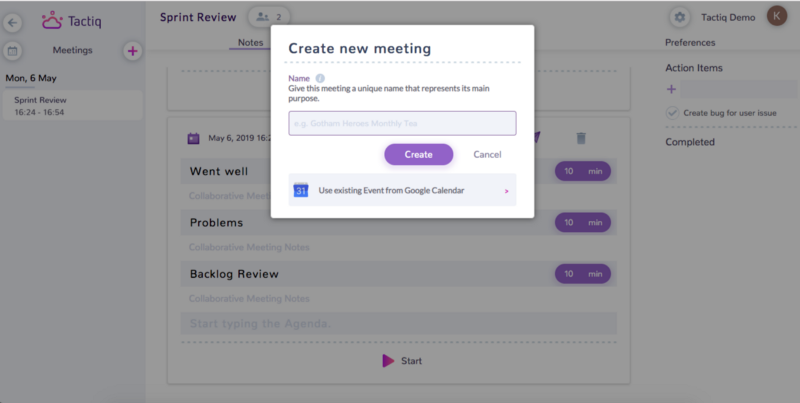The height and width of the screenshot is (403, 800).
Task: Click the purple calendar date icon
Action: point(193,138)
